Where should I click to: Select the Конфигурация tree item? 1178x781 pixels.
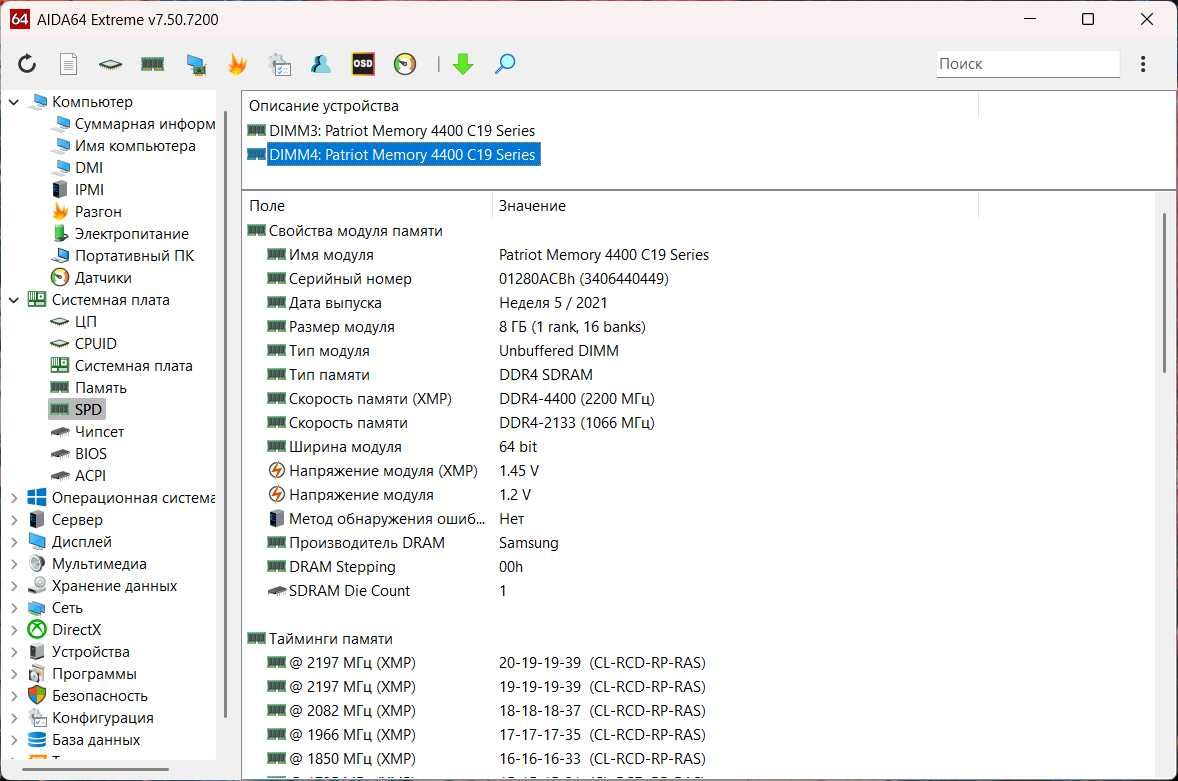(x=91, y=718)
